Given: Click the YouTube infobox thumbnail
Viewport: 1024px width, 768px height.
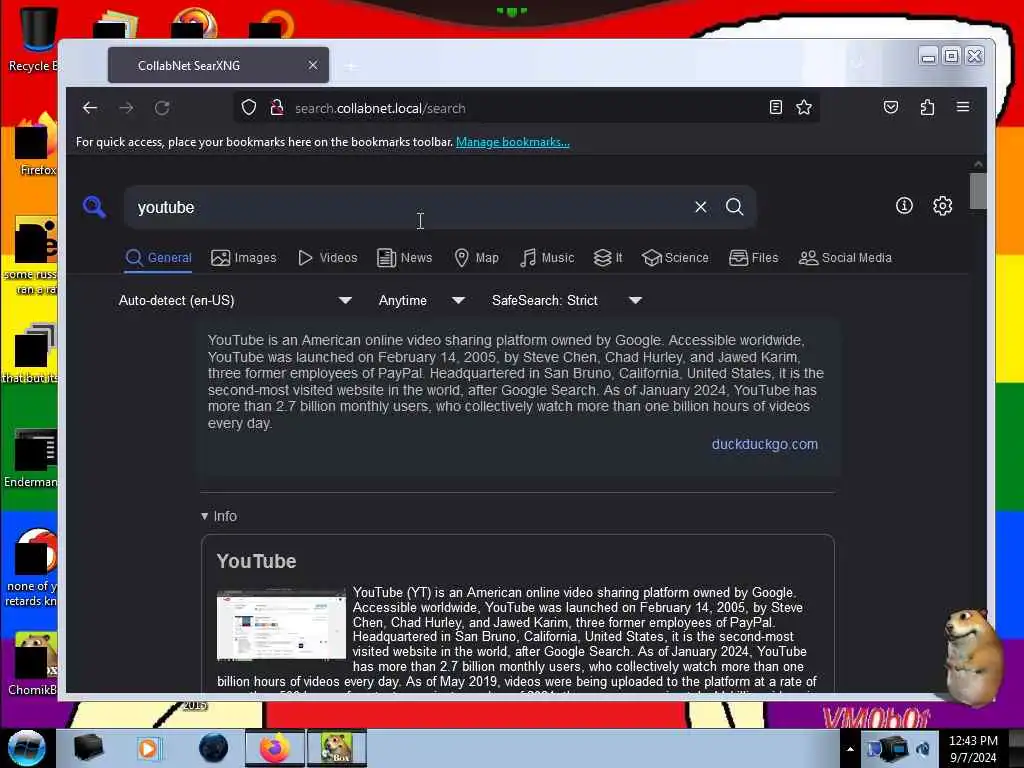Looking at the screenshot, I should 281,625.
